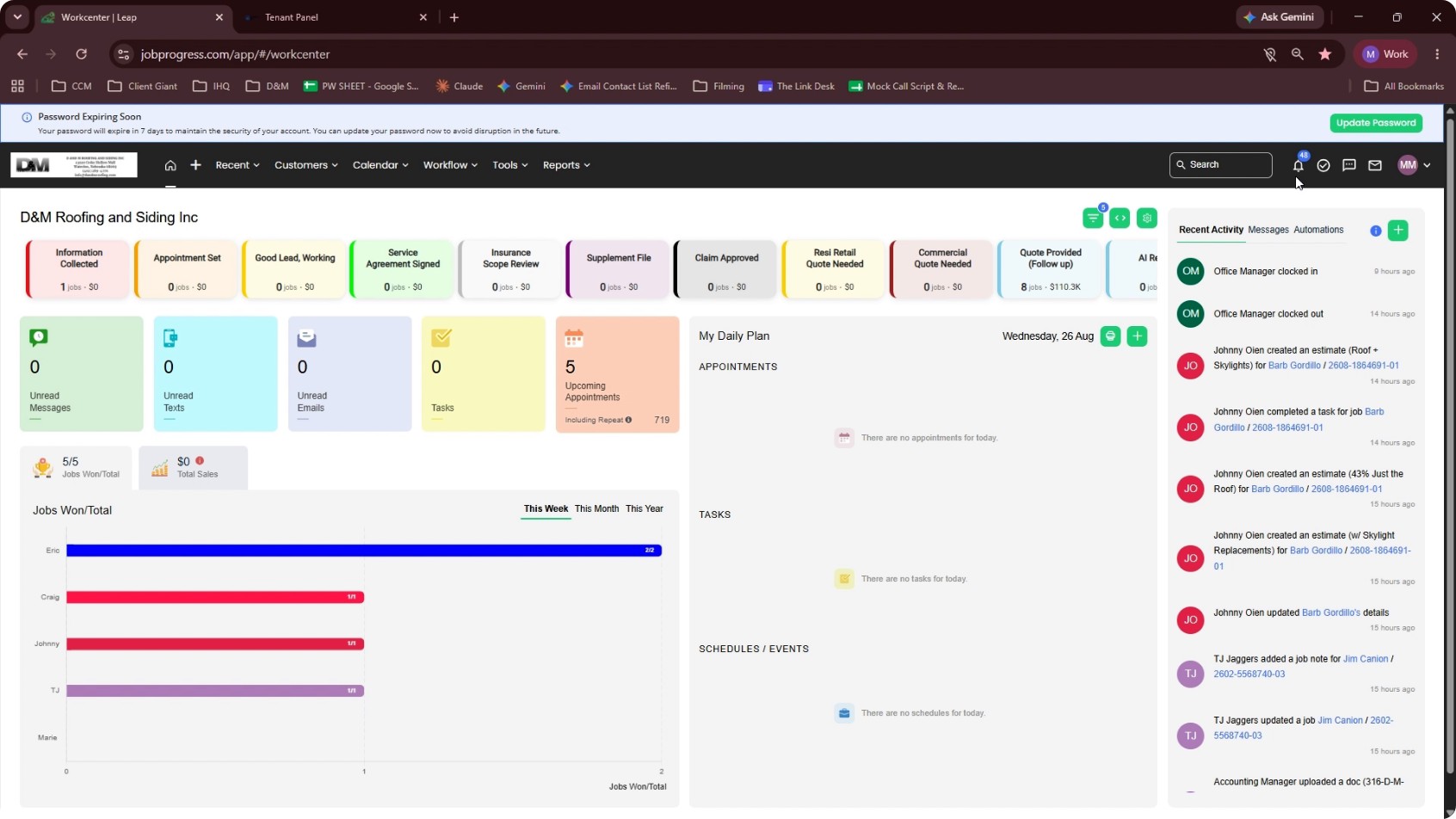The height and width of the screenshot is (819, 1456).
Task: Select the Recent Activity tab
Action: pos(1211,230)
